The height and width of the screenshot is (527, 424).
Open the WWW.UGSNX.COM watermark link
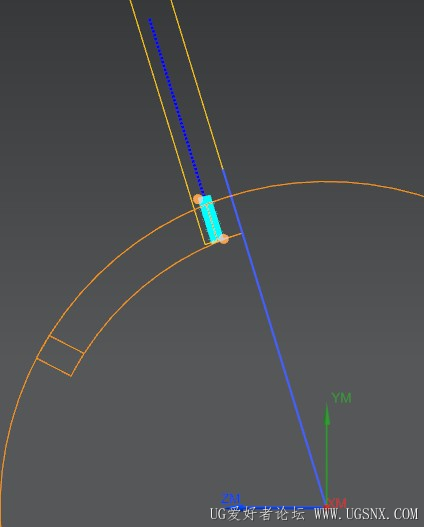click(366, 514)
